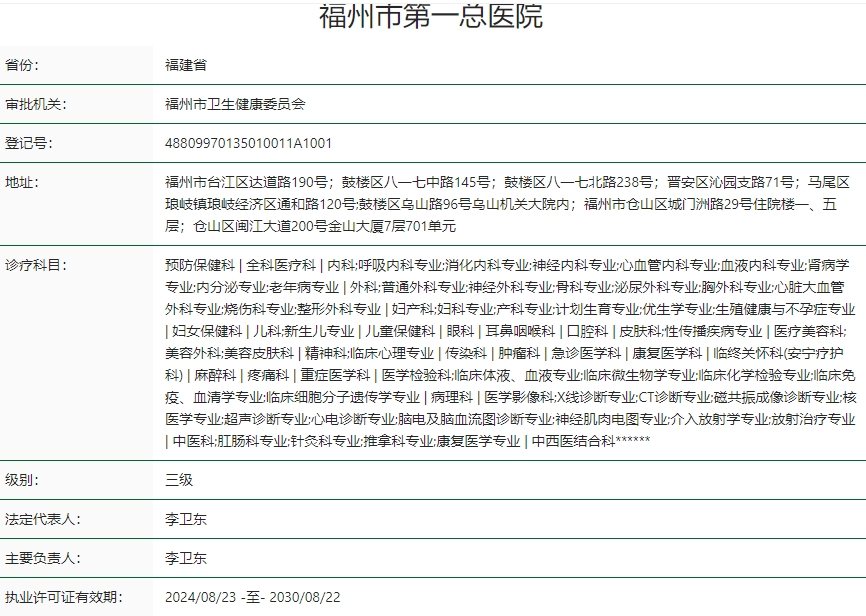Select the 级别 label
Image resolution: width=866 pixels, height=616 pixels.
click(x=22, y=480)
